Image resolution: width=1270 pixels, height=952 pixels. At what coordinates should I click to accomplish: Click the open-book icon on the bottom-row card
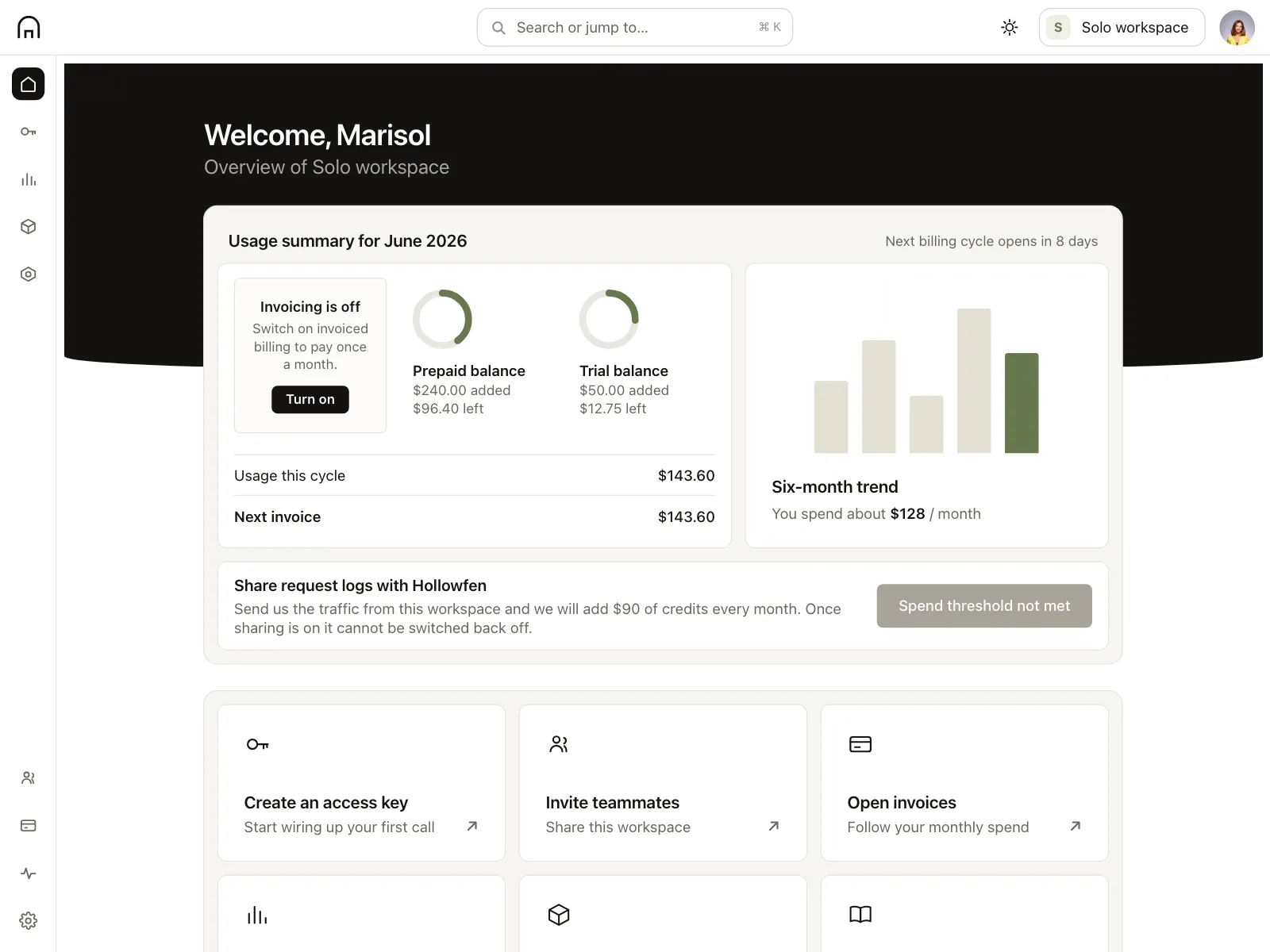(860, 915)
